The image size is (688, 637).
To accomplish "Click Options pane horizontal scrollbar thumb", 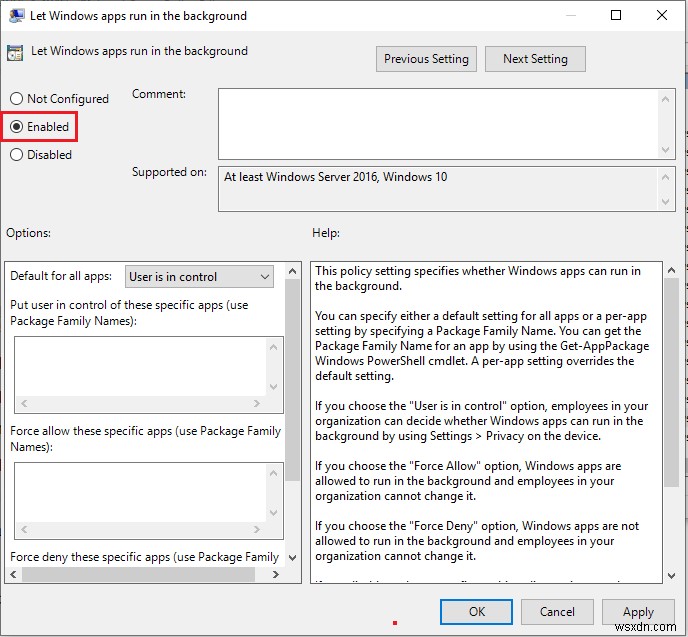I will click(x=138, y=574).
